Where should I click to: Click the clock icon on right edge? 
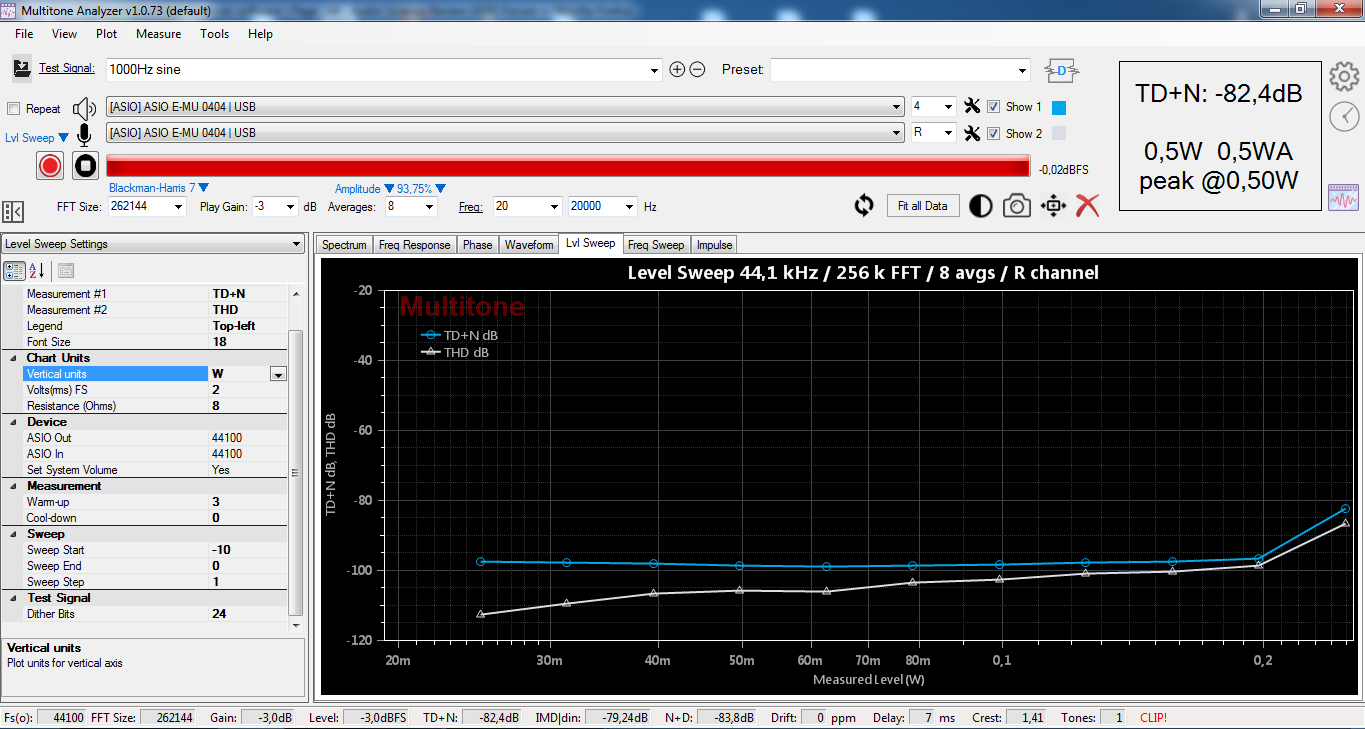(x=1344, y=117)
